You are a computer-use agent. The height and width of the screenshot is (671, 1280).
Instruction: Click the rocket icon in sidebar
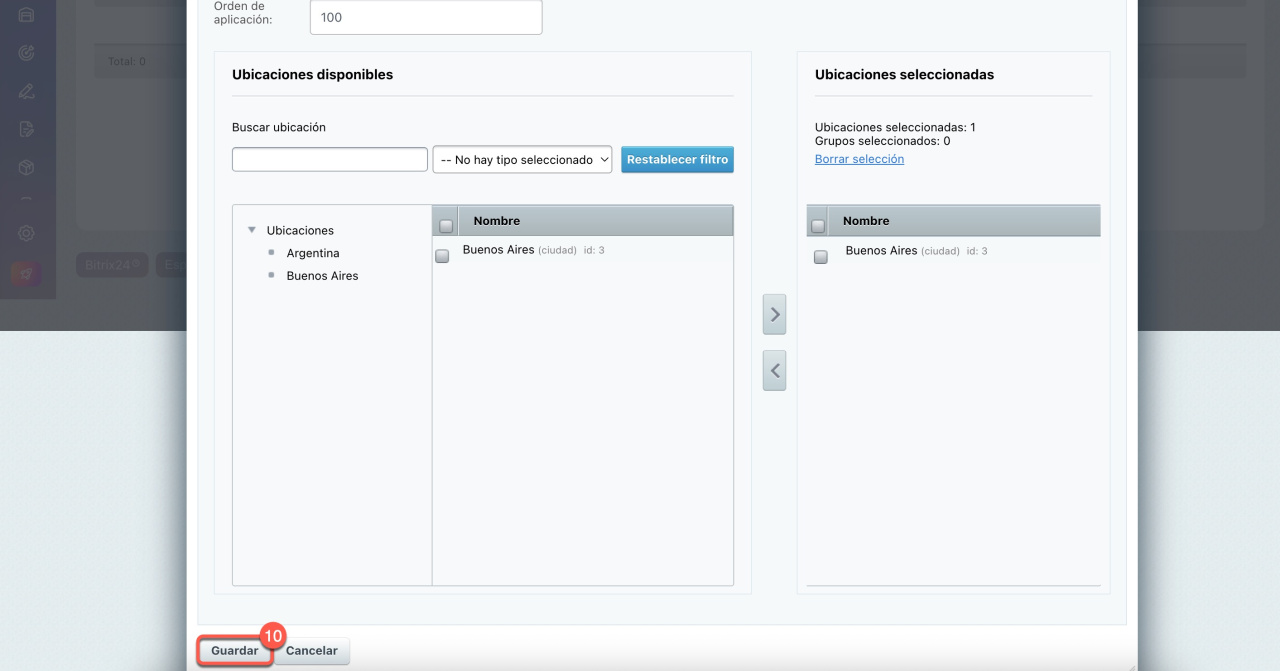click(x=27, y=273)
